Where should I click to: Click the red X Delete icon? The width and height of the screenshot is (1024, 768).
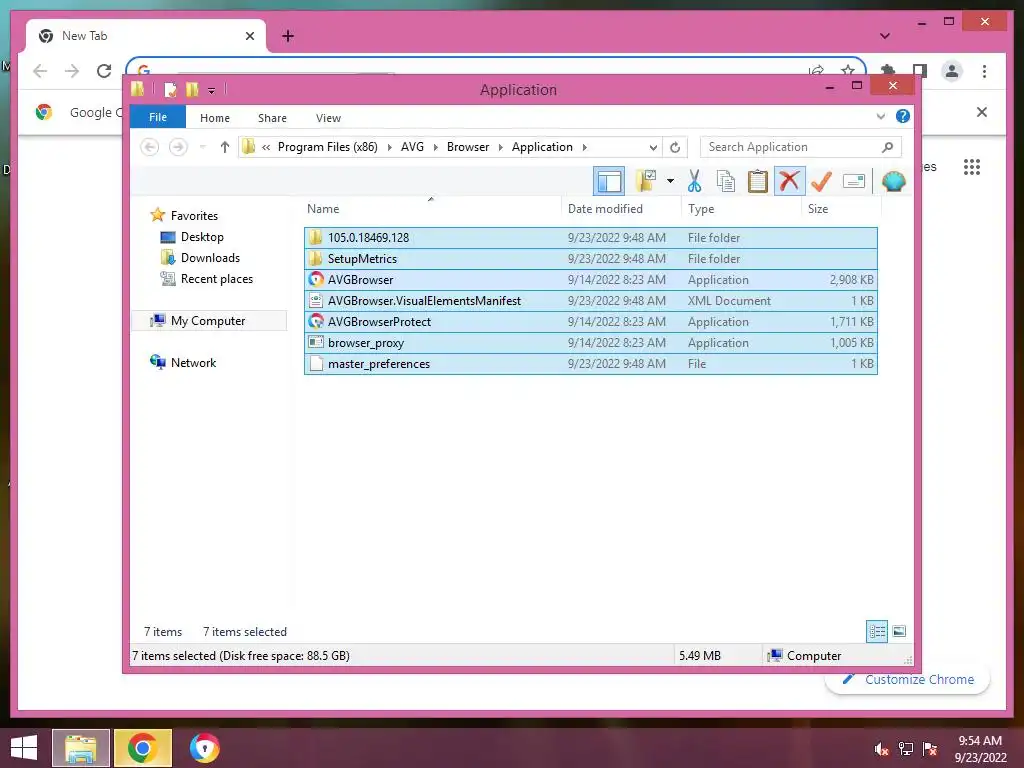point(789,181)
